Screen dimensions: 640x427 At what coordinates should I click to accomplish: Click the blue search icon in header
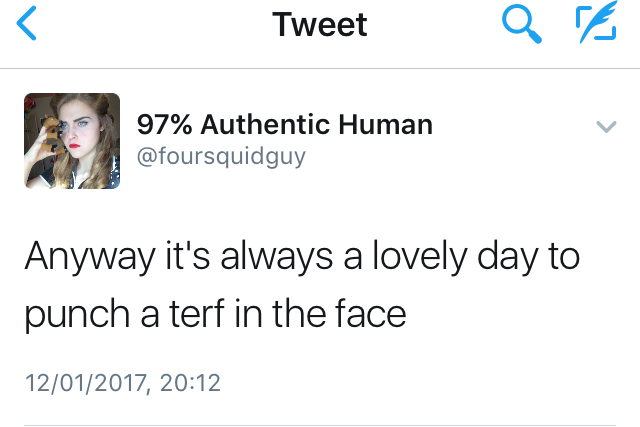(x=521, y=25)
